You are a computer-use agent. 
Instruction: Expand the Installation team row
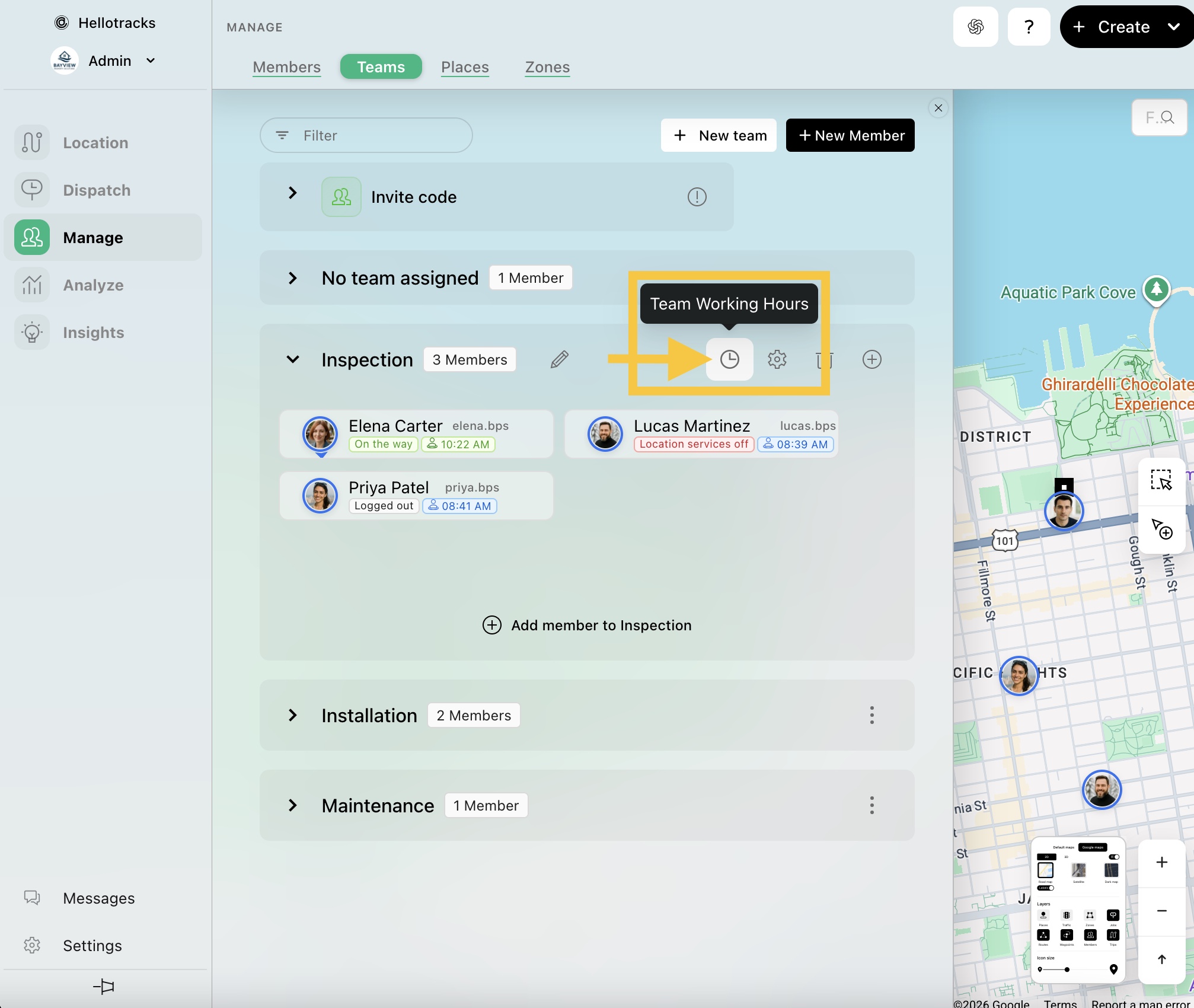pos(293,715)
